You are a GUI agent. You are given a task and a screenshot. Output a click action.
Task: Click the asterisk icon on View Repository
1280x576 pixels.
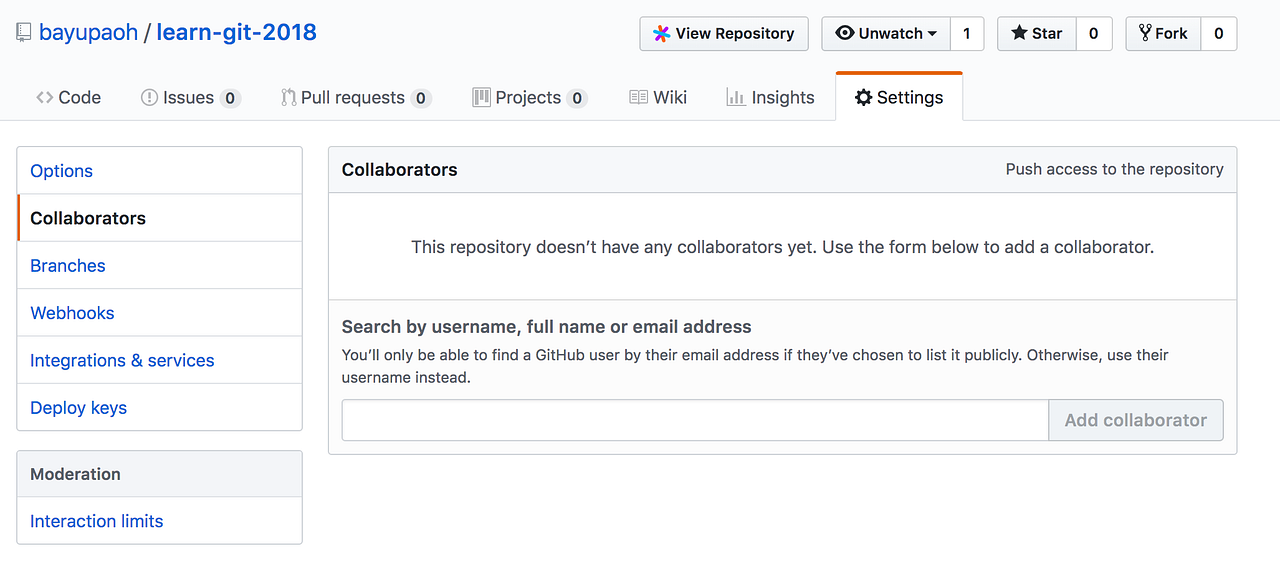click(x=661, y=33)
